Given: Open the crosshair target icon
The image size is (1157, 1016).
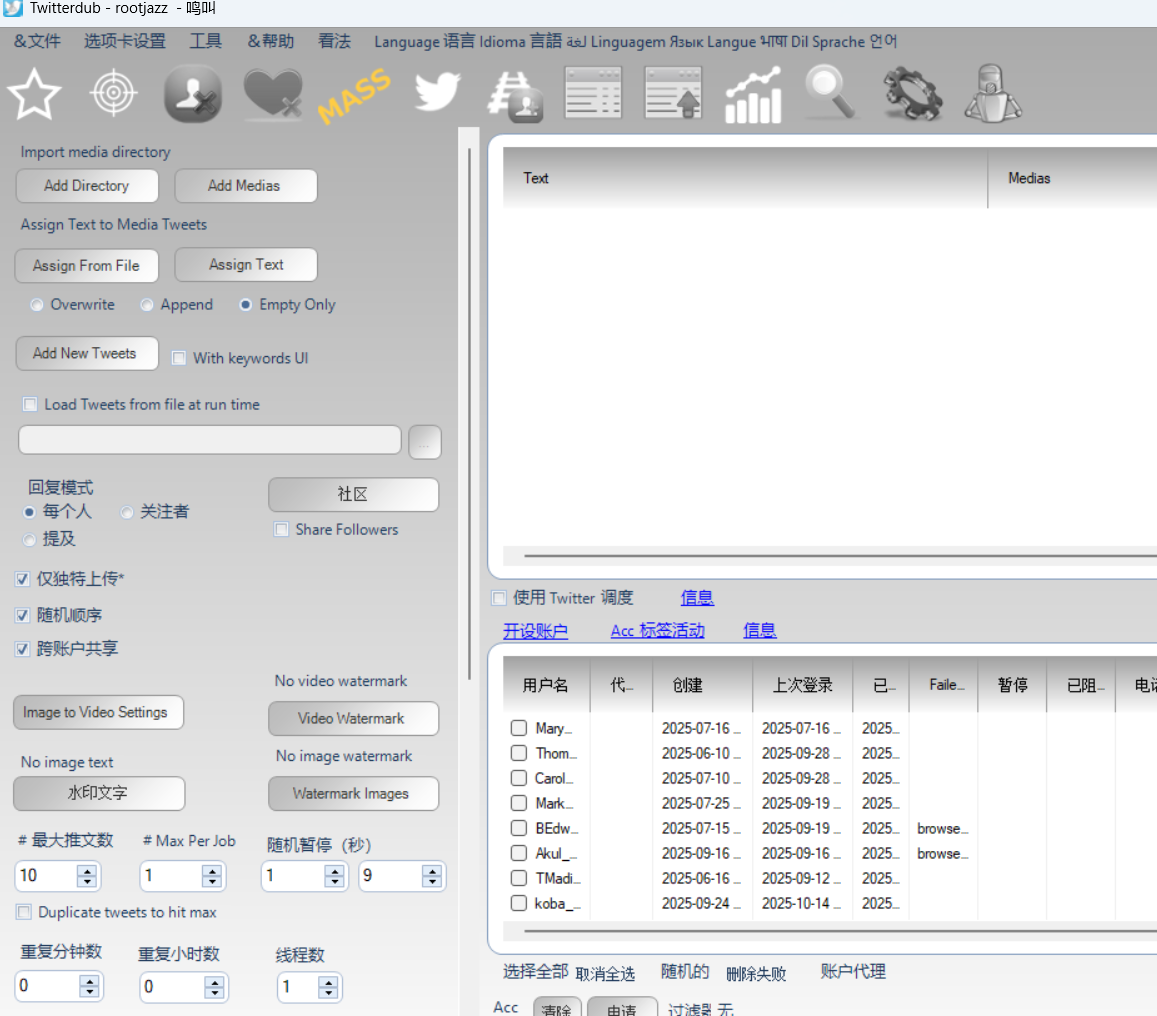Looking at the screenshot, I should point(113,95).
